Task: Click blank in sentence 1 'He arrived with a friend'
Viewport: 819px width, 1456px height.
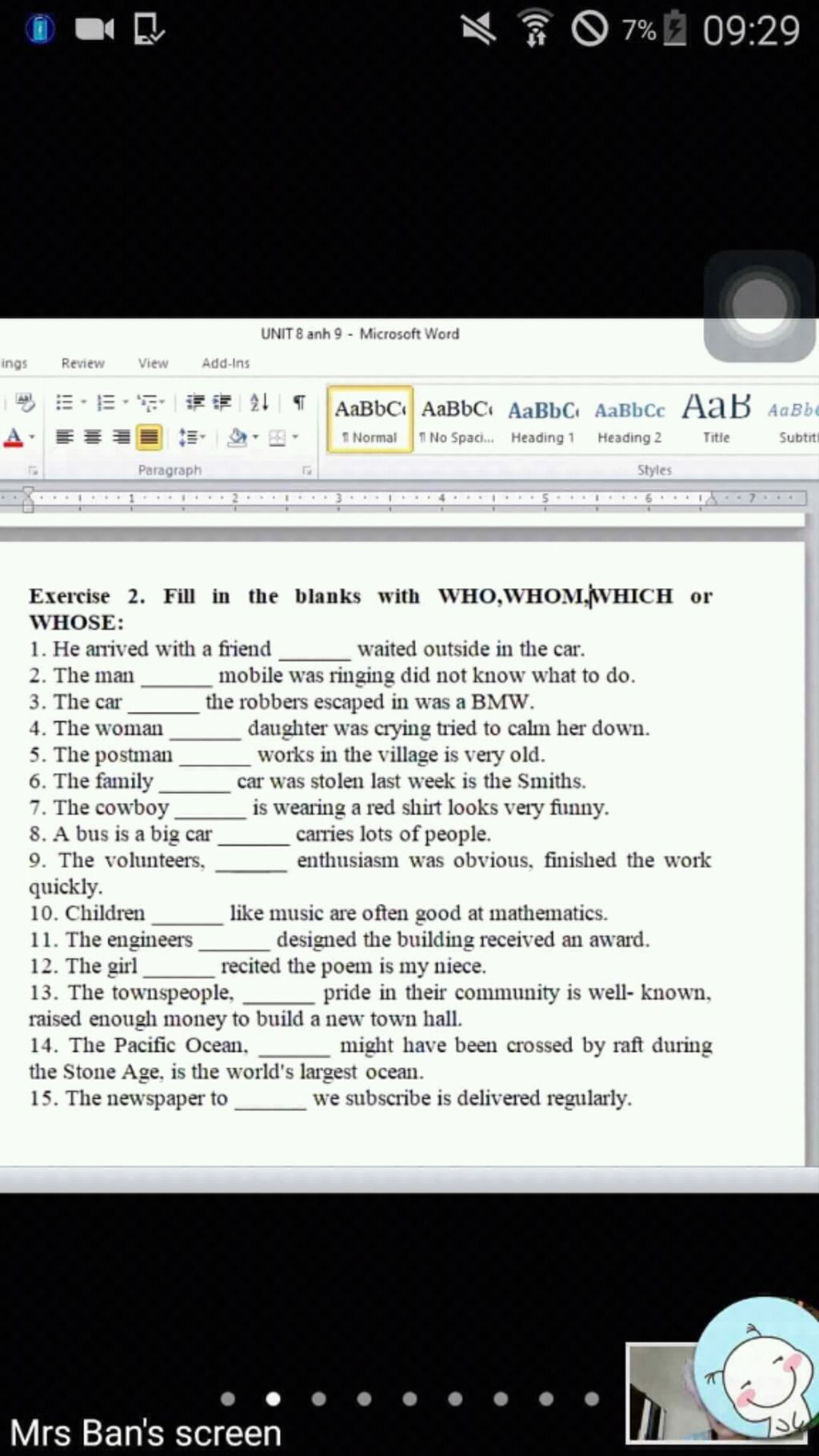Action: coord(314,650)
